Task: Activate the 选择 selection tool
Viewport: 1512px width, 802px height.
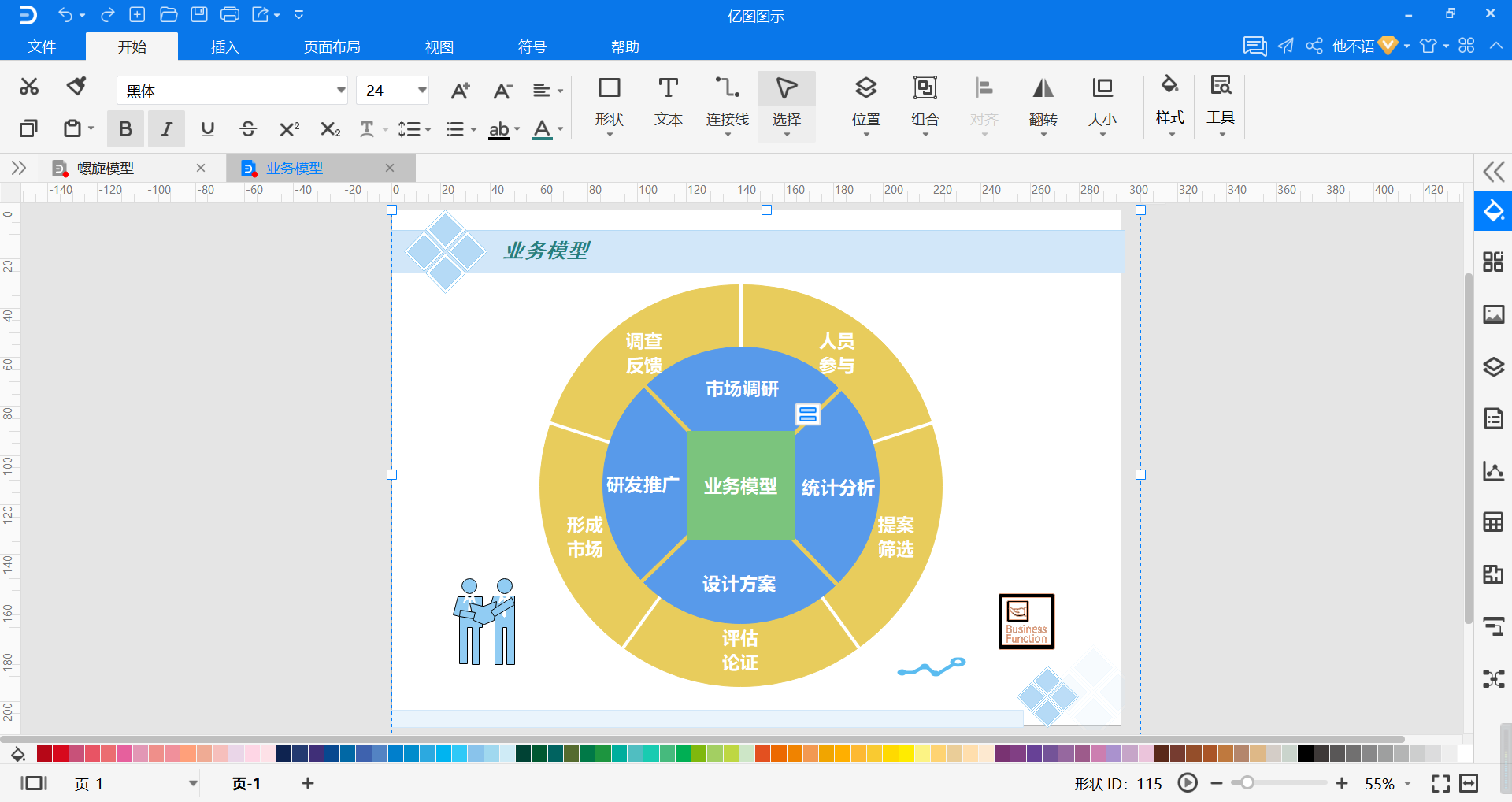Action: (x=786, y=105)
